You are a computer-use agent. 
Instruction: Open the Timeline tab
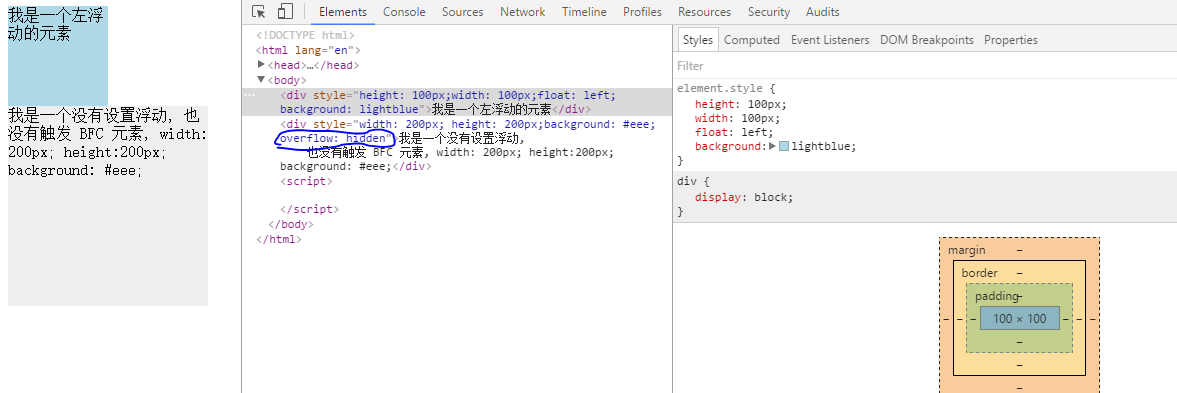point(584,12)
